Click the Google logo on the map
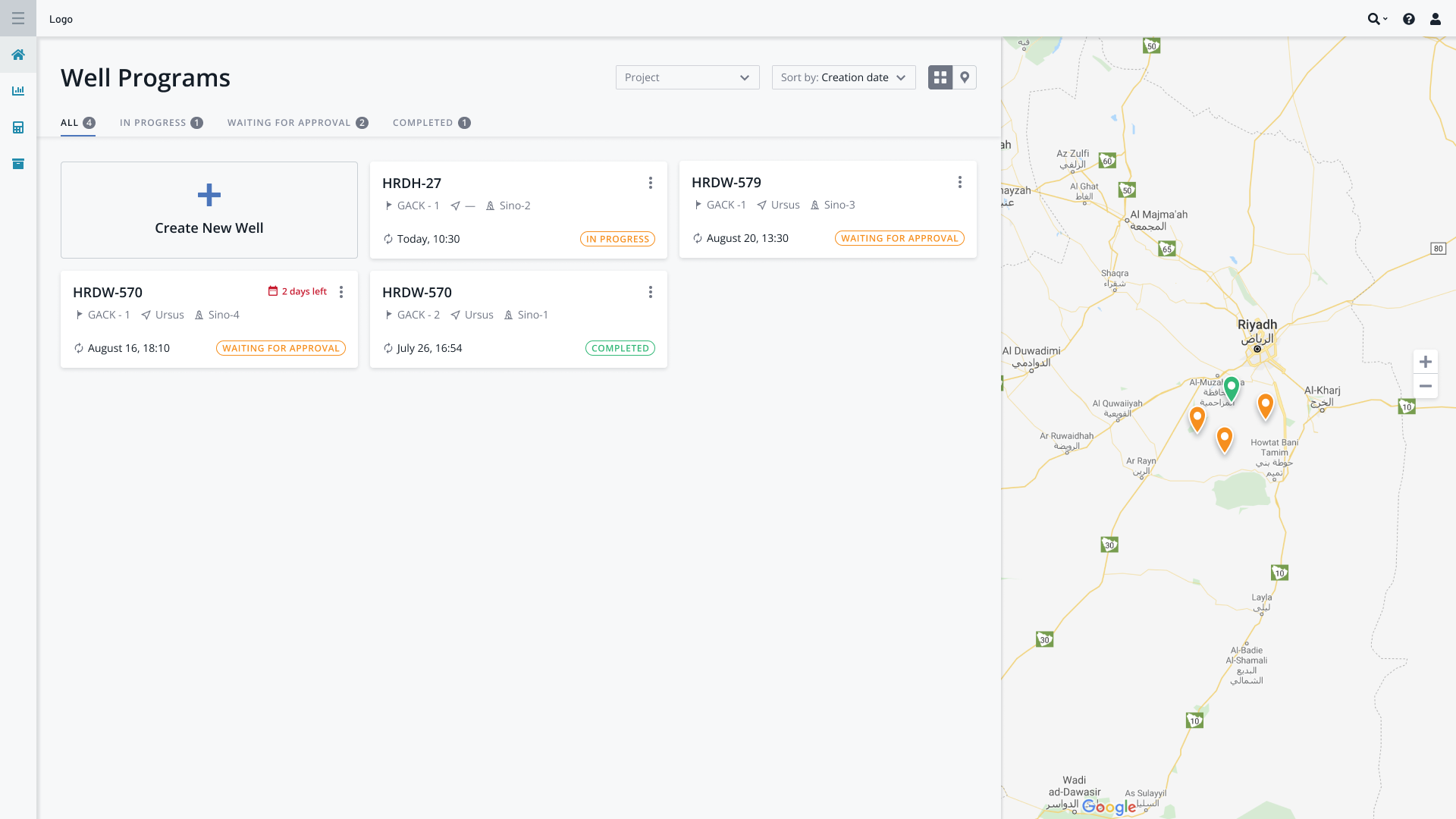Image resolution: width=1456 pixels, height=819 pixels. [1109, 807]
